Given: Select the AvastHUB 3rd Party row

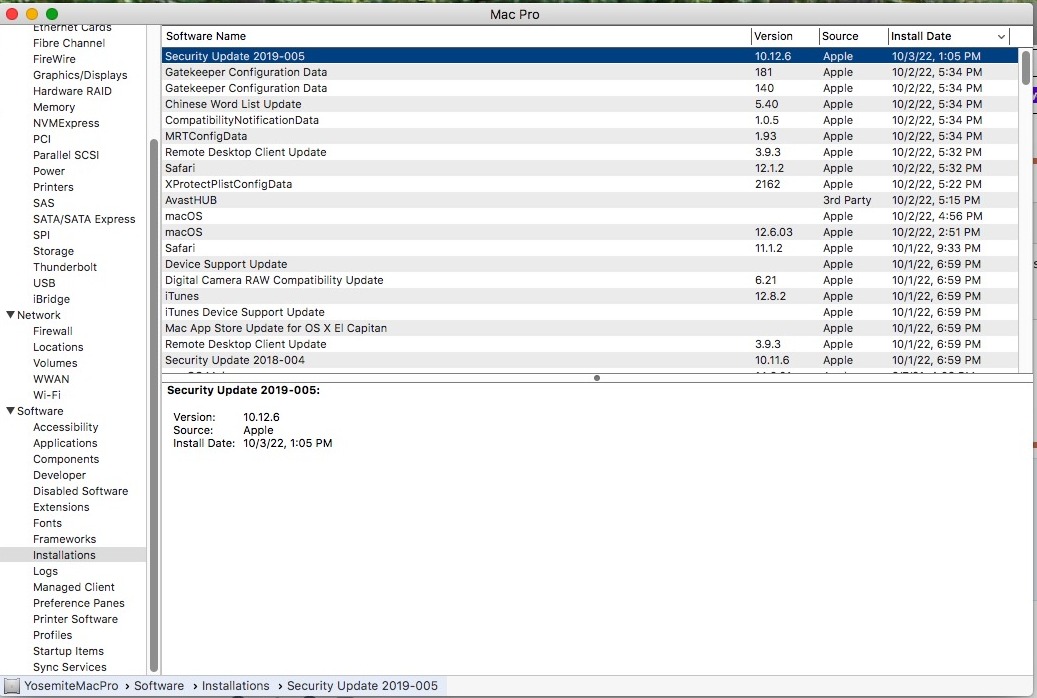Looking at the screenshot, I should [590, 200].
